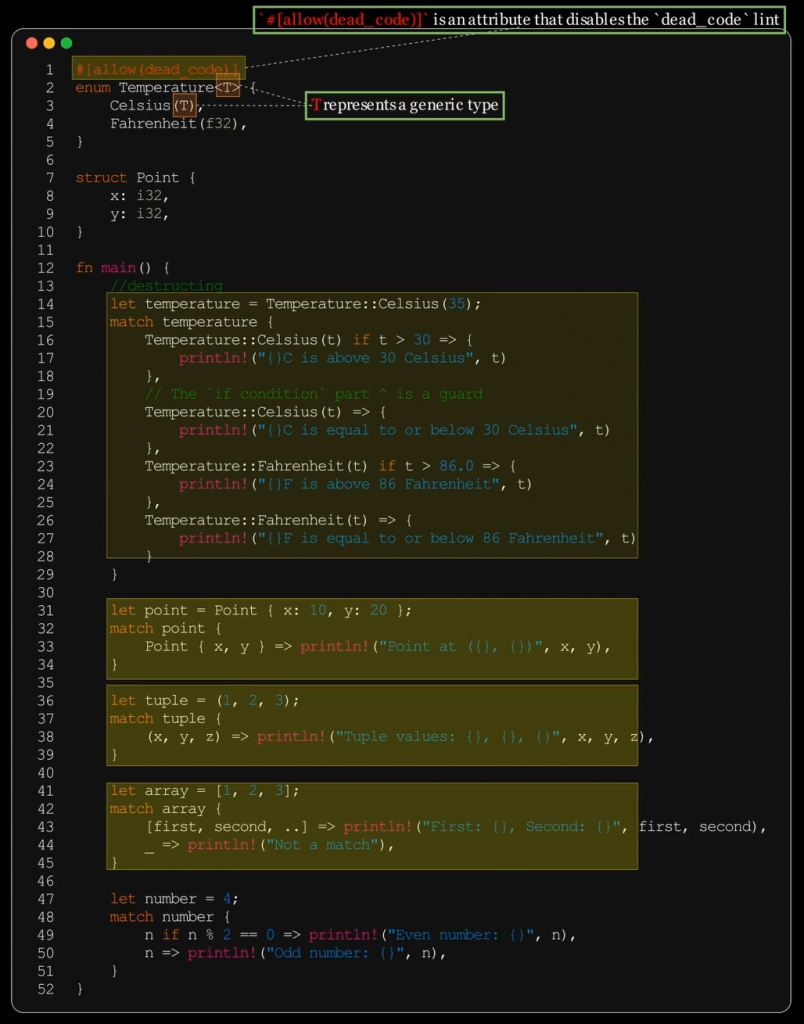This screenshot has width=804, height=1024.
Task: Click line number 12 in the gutter
Action: pos(46,268)
